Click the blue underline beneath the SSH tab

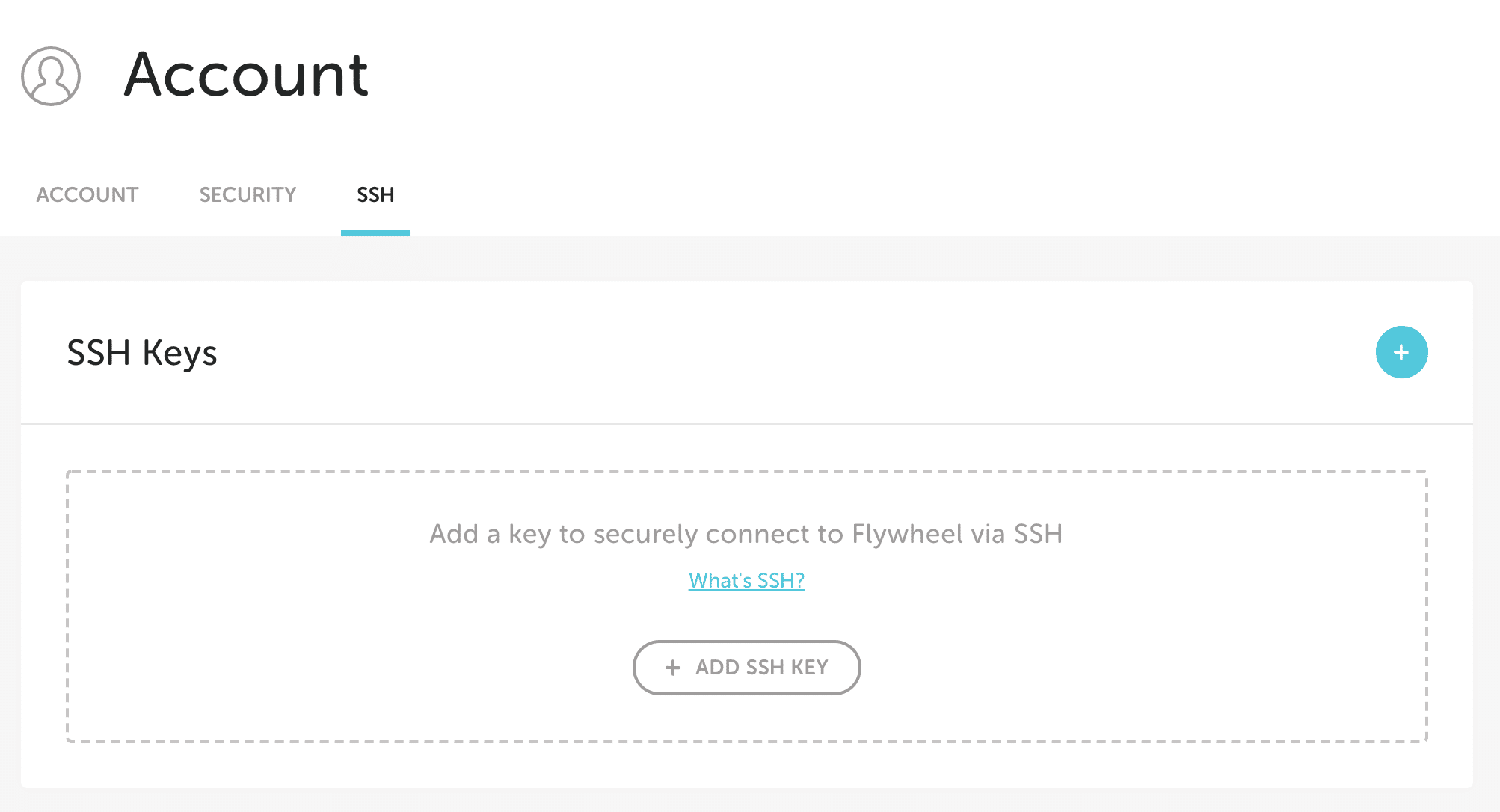pyautogui.click(x=375, y=233)
